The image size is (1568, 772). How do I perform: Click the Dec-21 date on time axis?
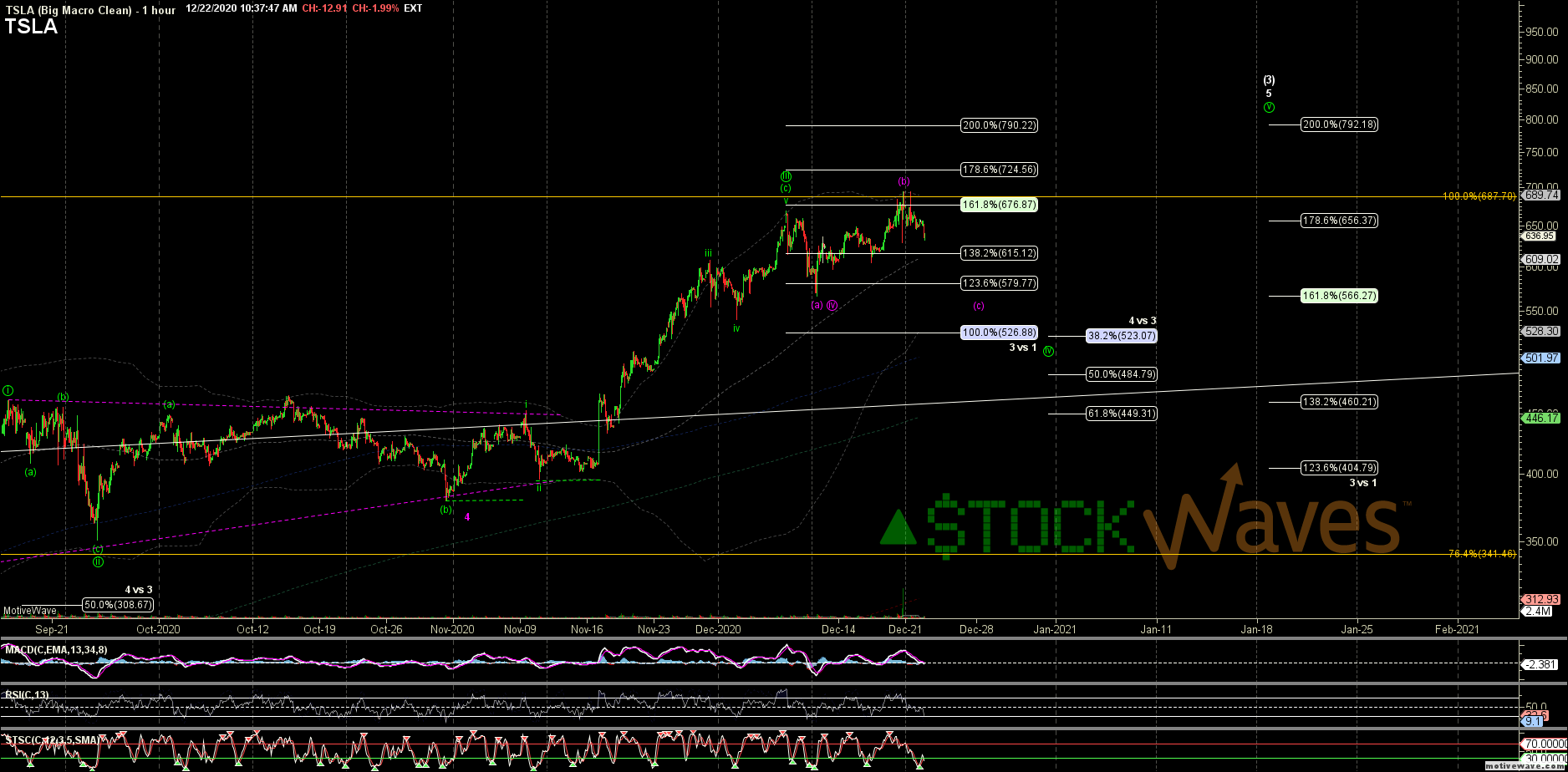(905, 628)
